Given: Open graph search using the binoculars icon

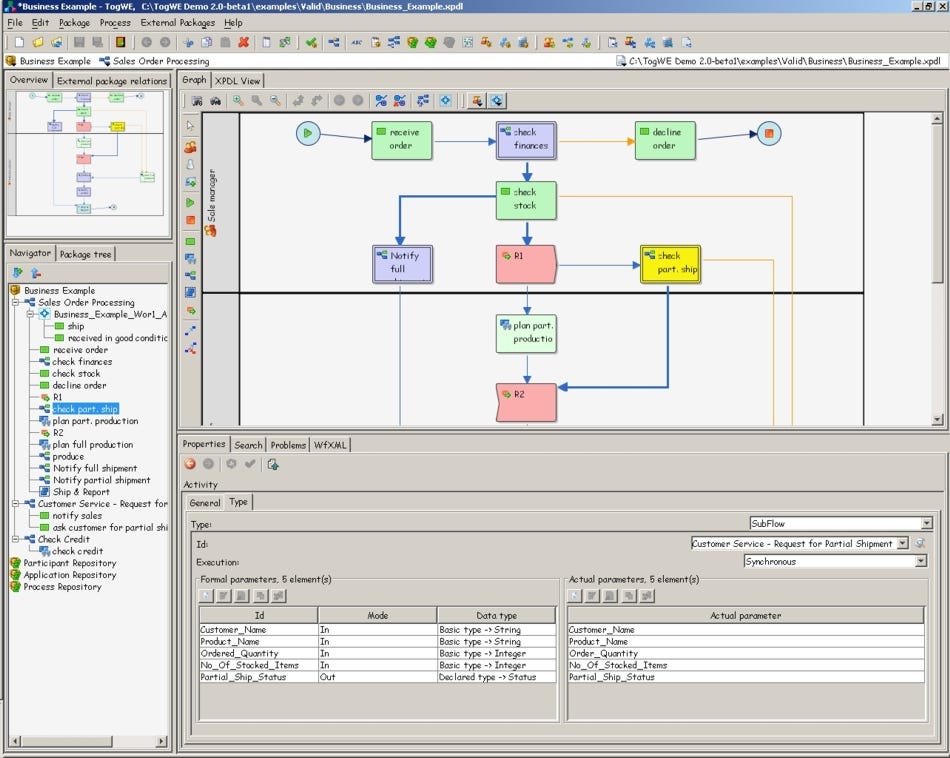Looking at the screenshot, I should (214, 100).
